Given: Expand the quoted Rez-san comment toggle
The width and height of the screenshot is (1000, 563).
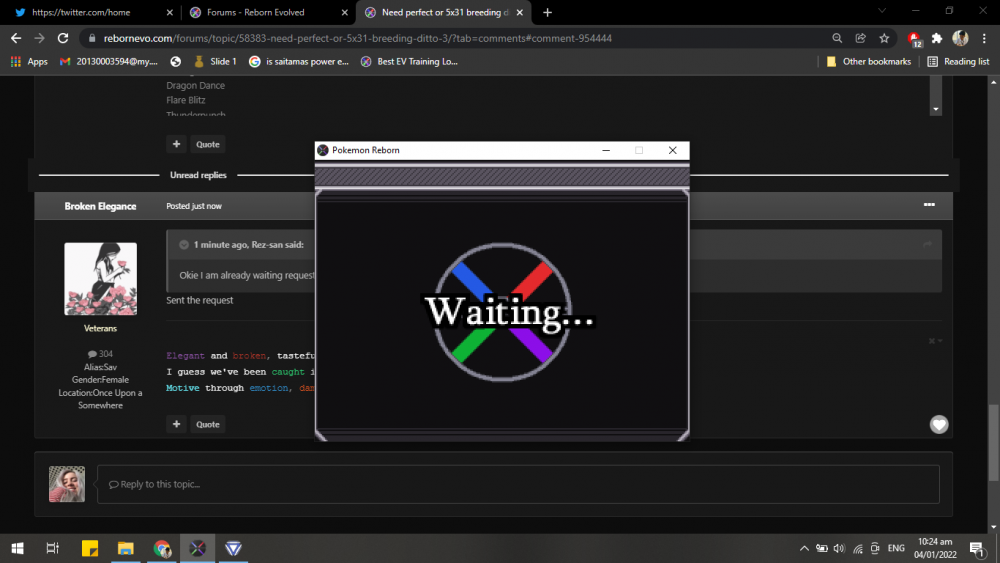Looking at the screenshot, I should tap(184, 245).
